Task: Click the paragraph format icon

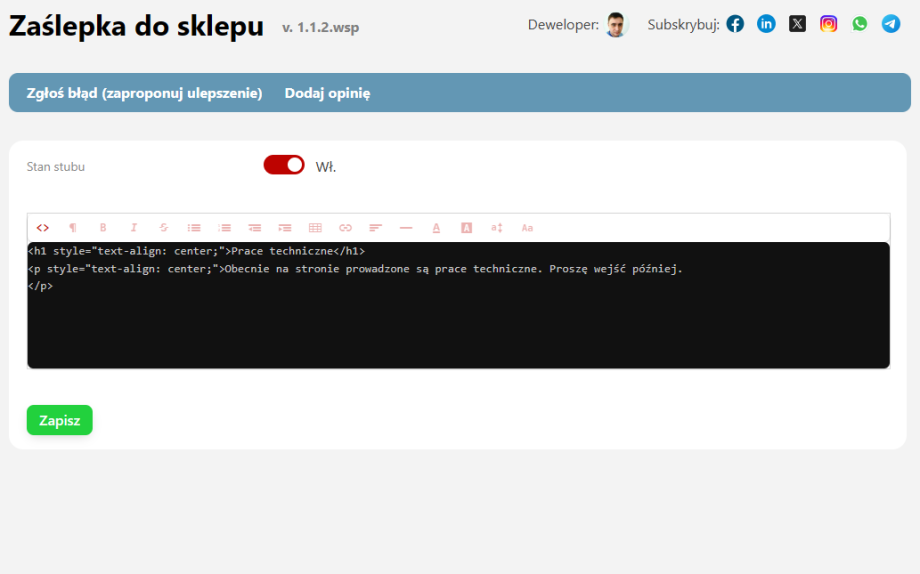Action: coord(72,228)
